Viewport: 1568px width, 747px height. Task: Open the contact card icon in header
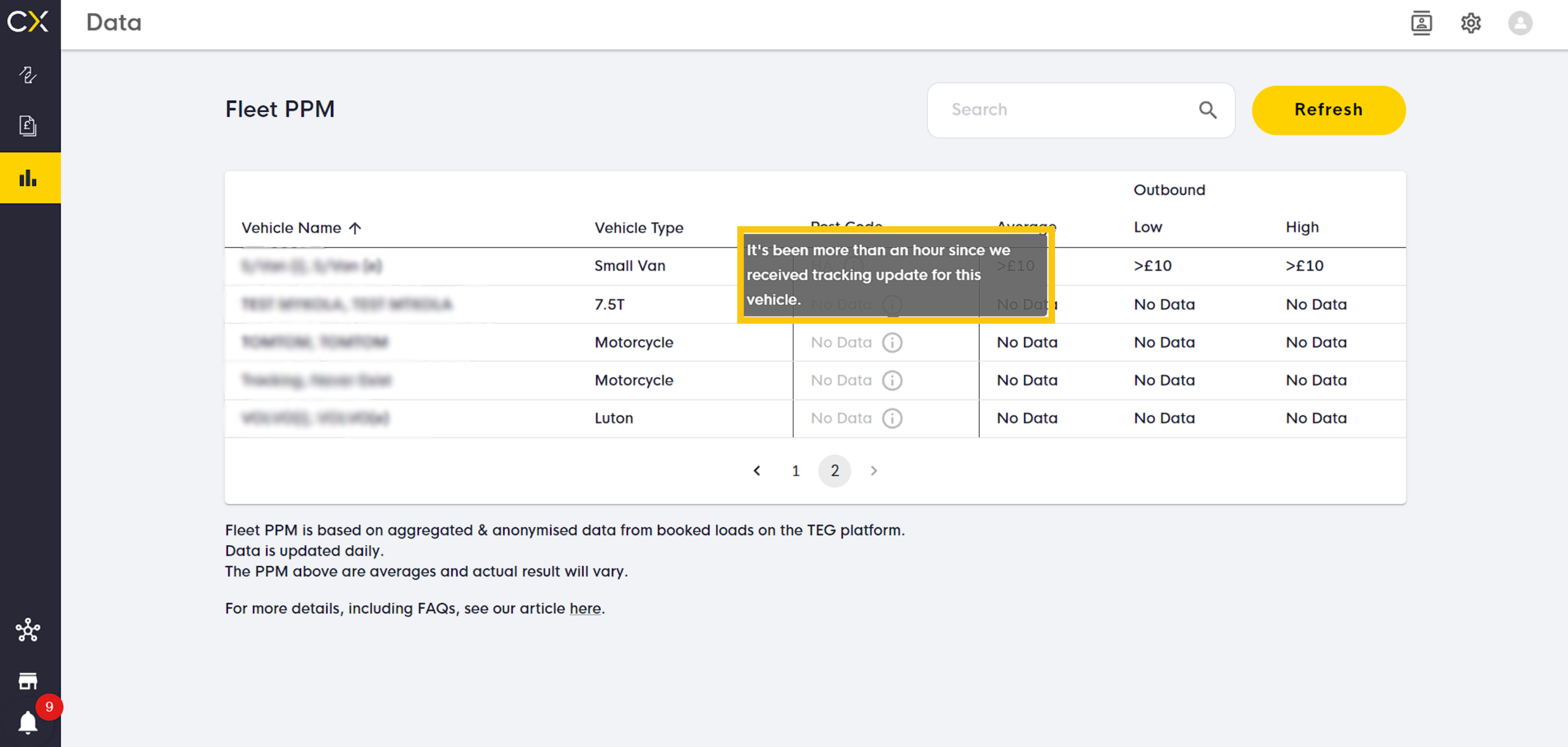coord(1421,23)
